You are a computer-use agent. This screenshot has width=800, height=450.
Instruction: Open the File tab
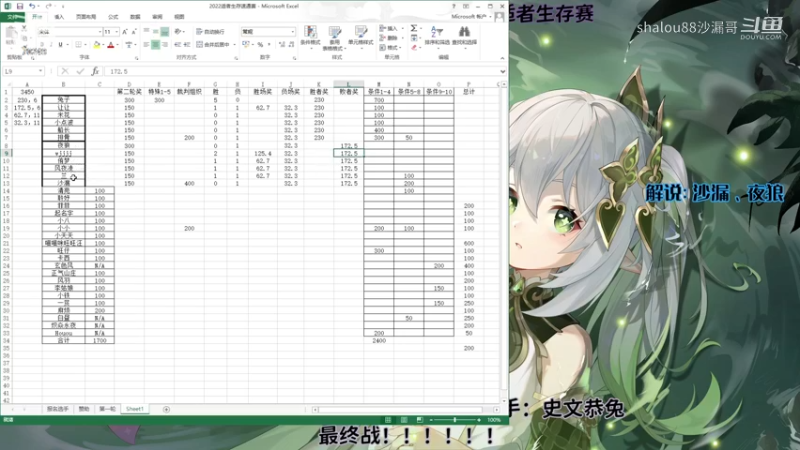(13, 17)
